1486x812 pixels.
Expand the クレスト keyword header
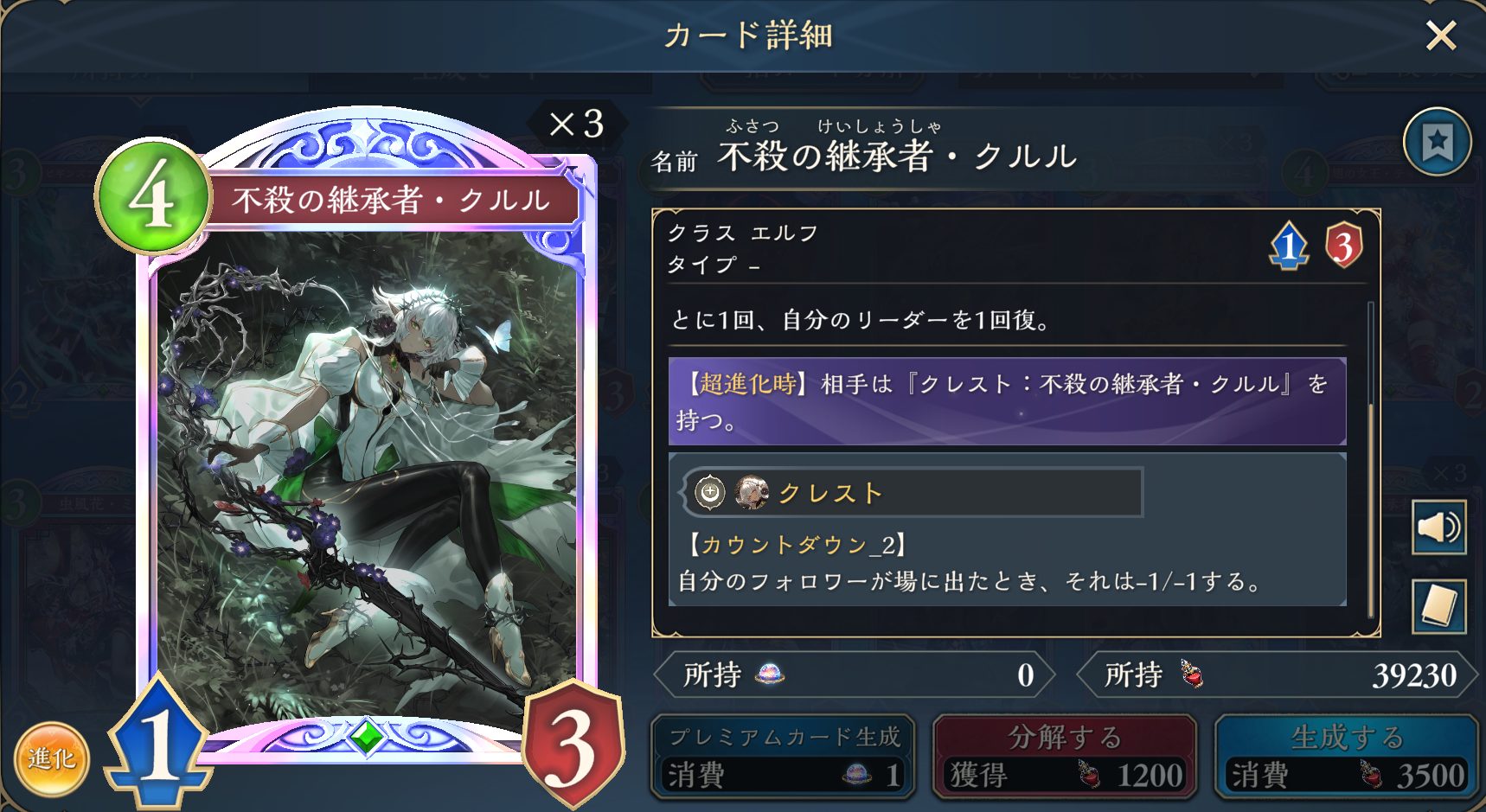pos(913,492)
